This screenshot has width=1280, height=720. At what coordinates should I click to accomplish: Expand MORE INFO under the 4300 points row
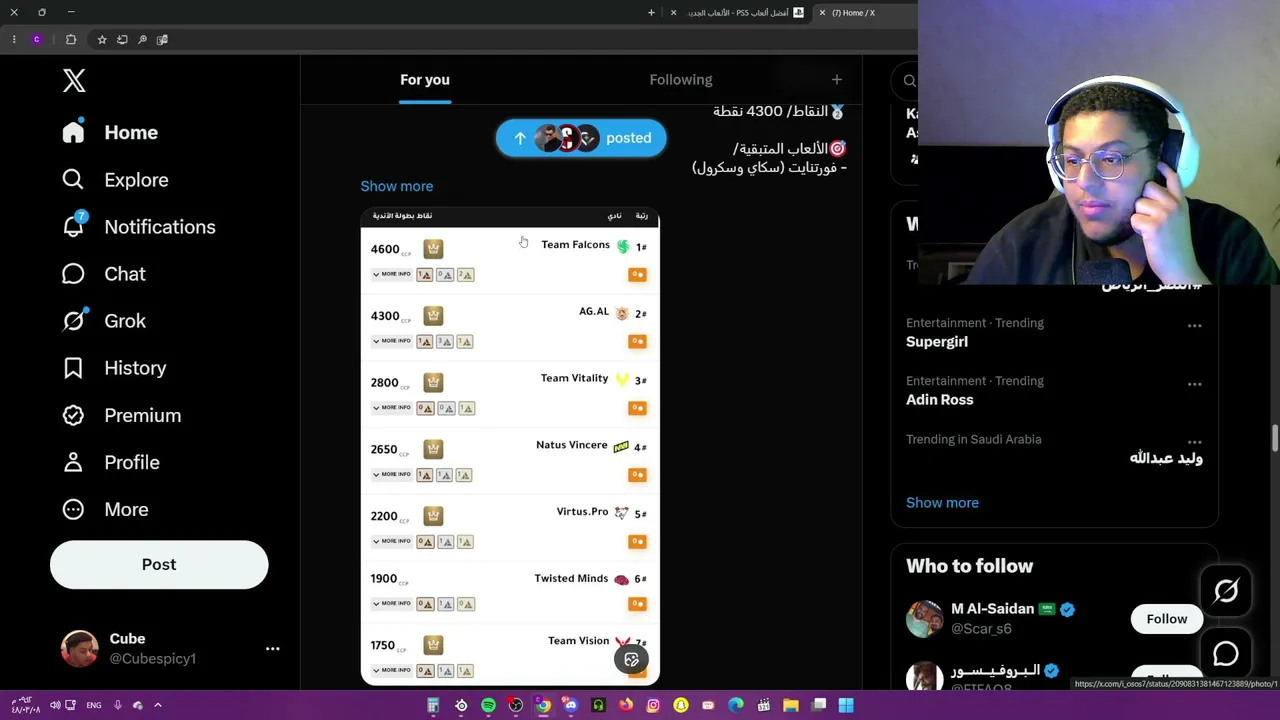tap(391, 341)
